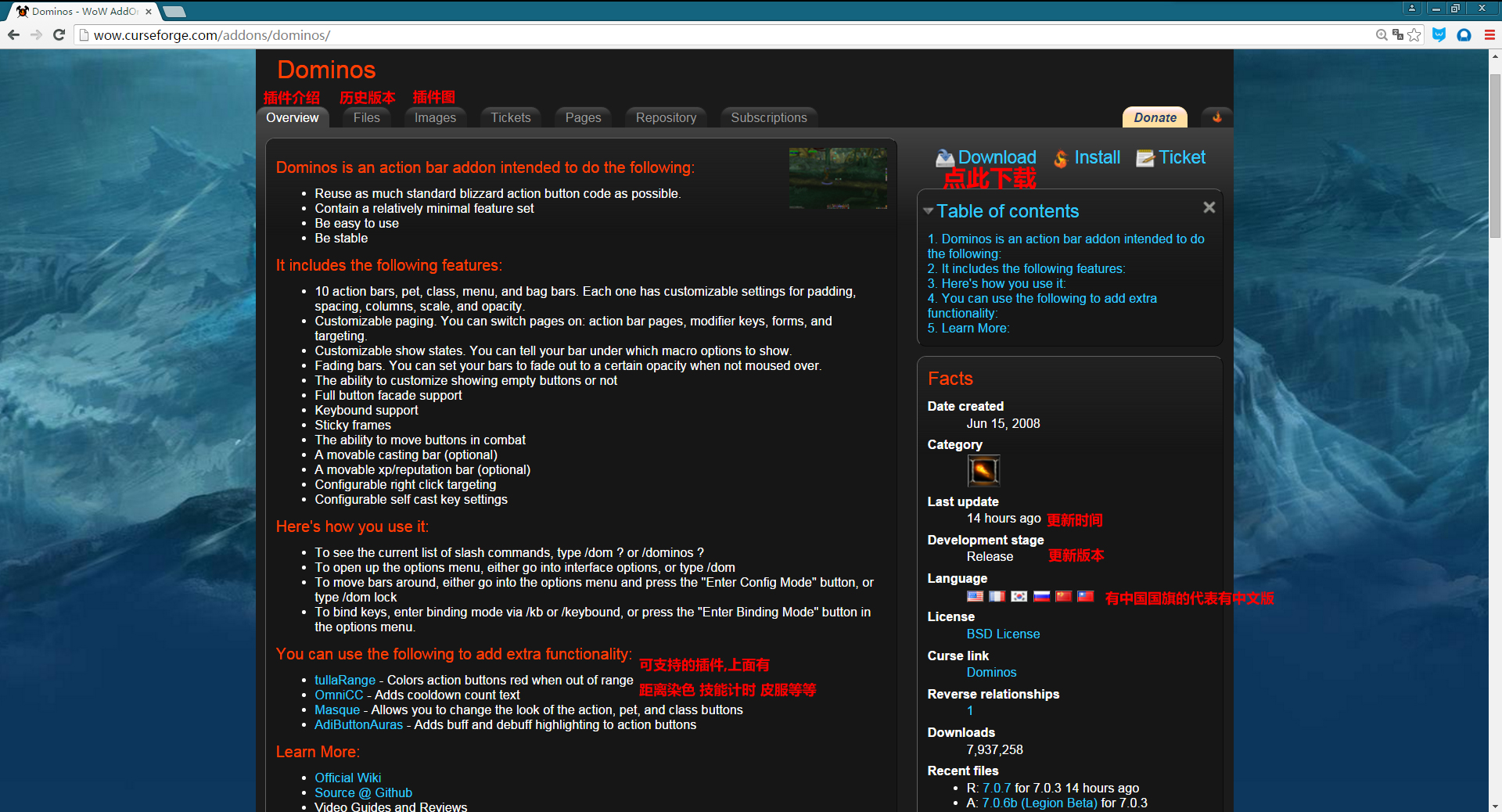The width and height of the screenshot is (1502, 812).
Task: Reload the page using the refresh icon
Action: [x=59, y=35]
